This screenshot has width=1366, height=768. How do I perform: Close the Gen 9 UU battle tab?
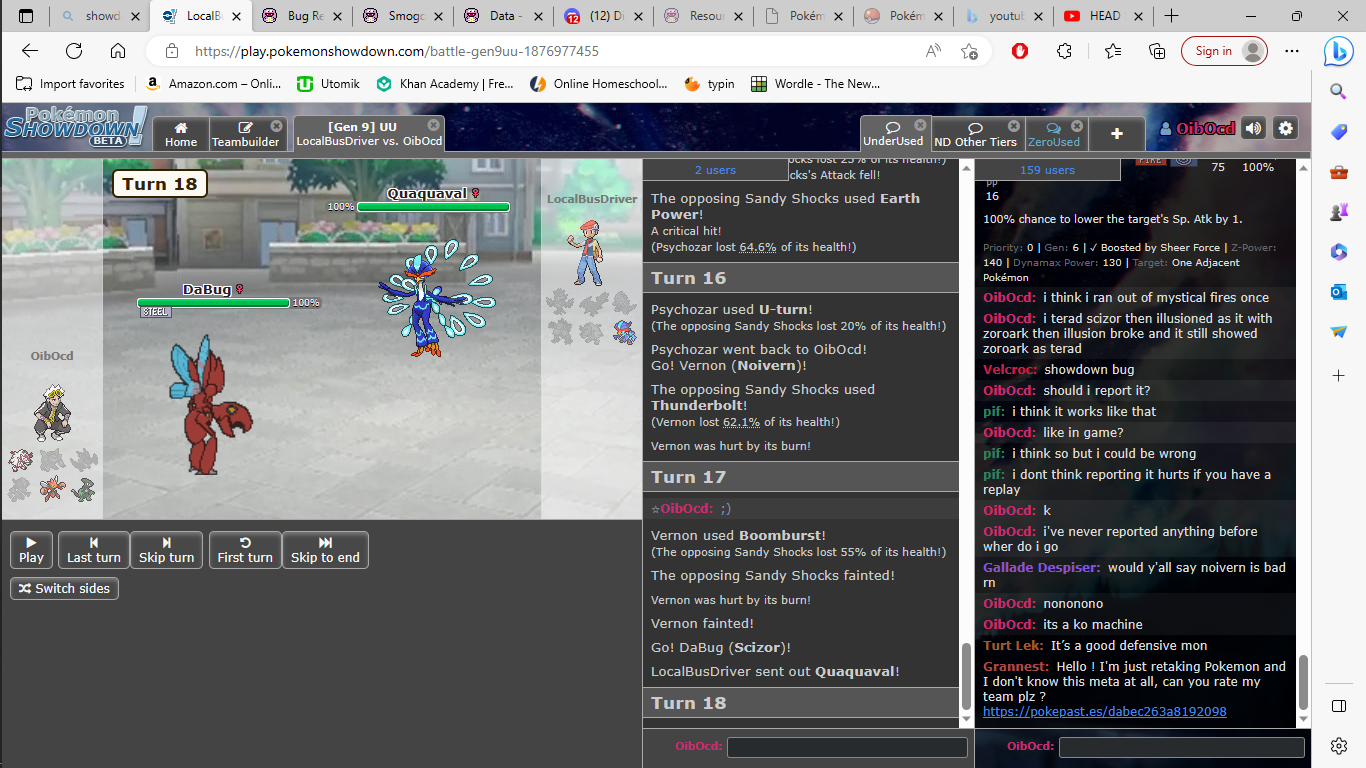[x=433, y=125]
